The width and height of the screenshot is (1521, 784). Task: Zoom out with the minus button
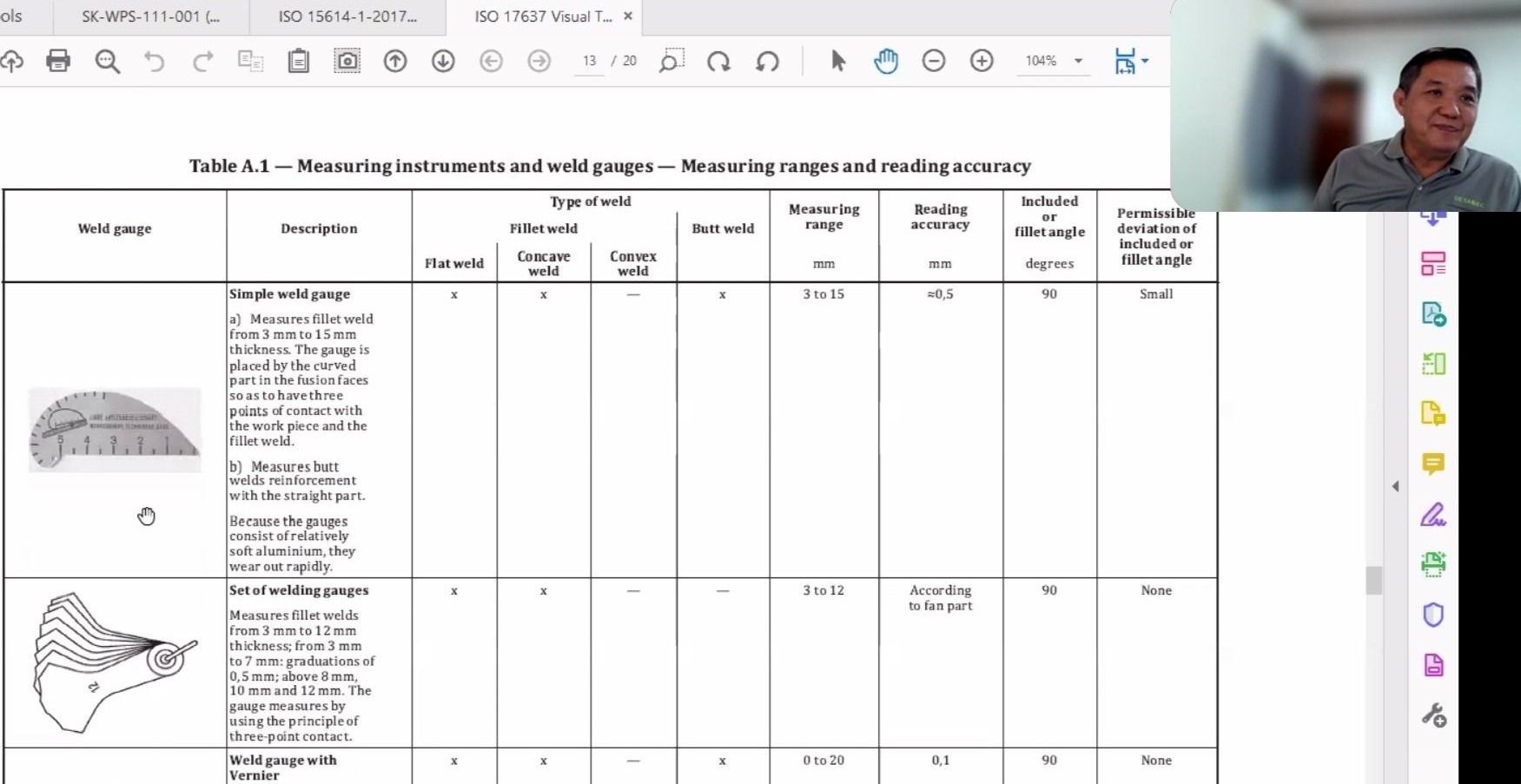pos(934,61)
